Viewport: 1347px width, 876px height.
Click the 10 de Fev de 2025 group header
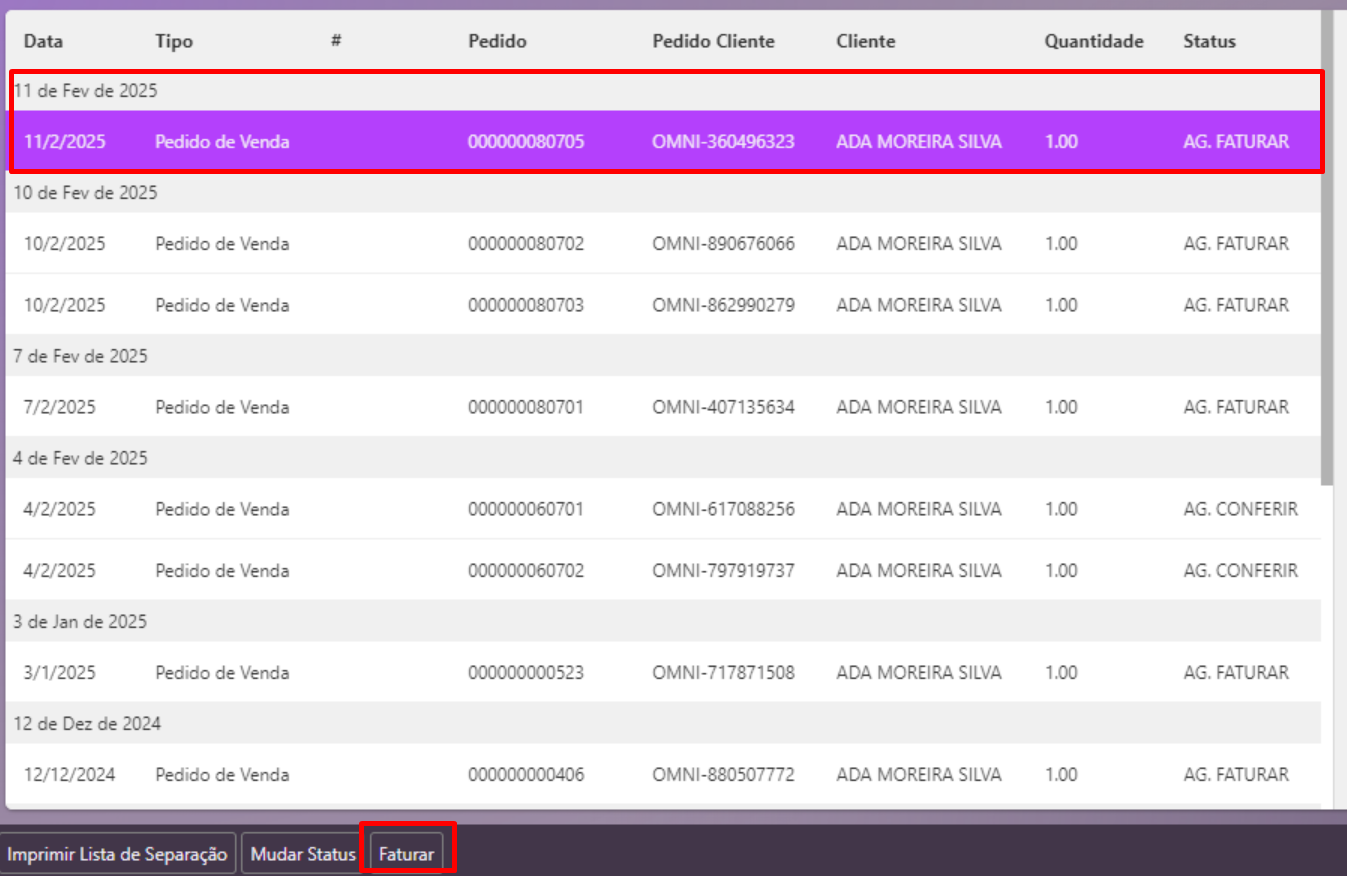tap(663, 193)
